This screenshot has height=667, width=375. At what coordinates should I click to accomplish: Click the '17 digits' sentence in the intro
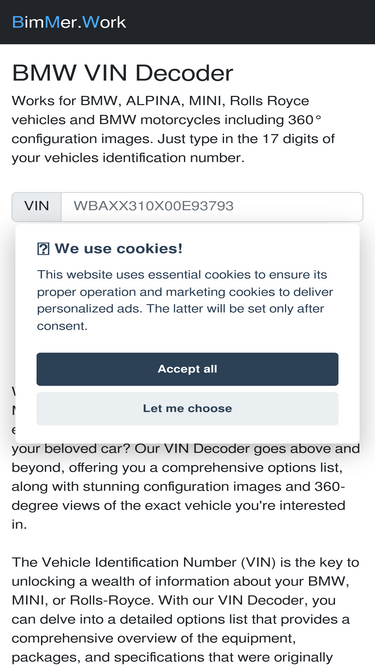[173, 139]
